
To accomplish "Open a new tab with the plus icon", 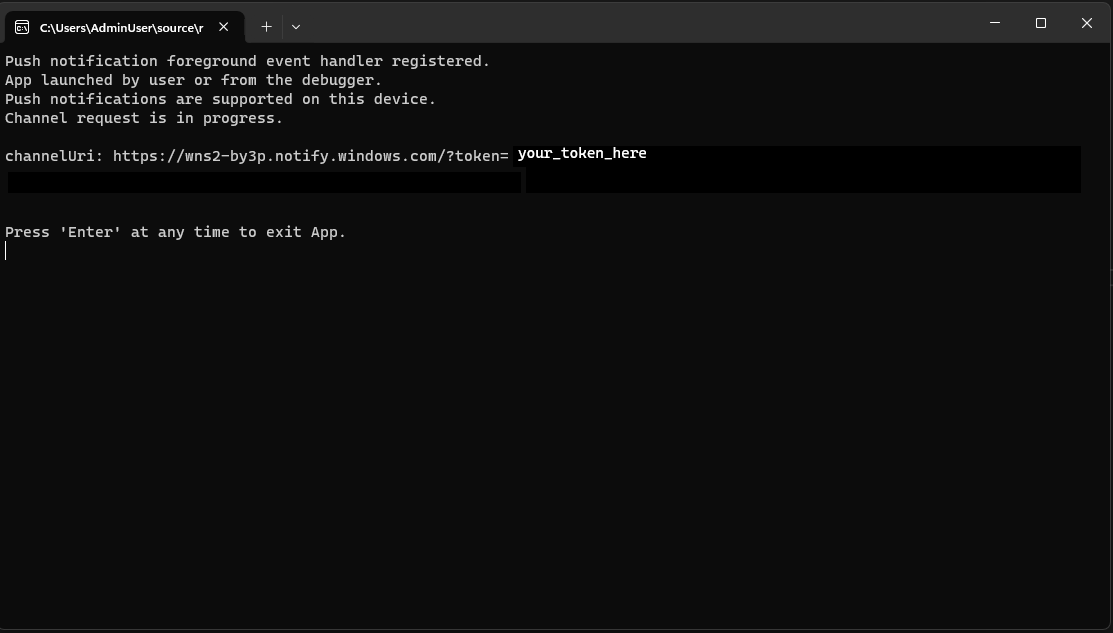I will (266, 27).
